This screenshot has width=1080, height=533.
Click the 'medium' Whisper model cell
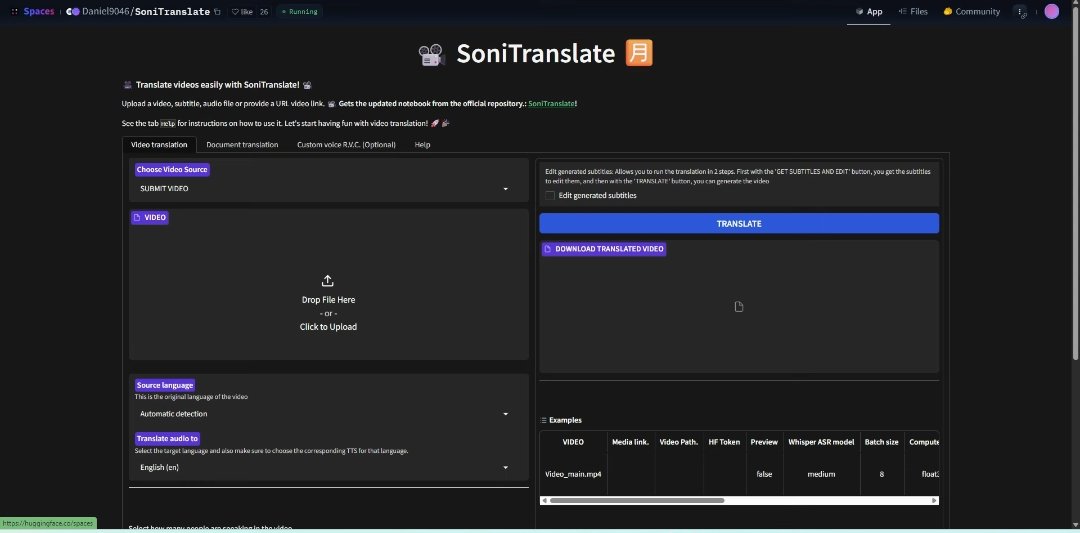point(821,474)
